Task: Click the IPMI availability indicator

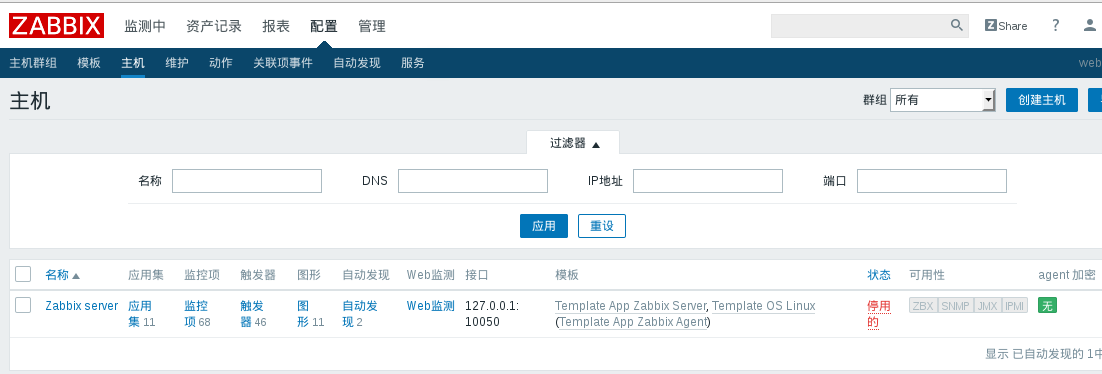Action: (1015, 306)
